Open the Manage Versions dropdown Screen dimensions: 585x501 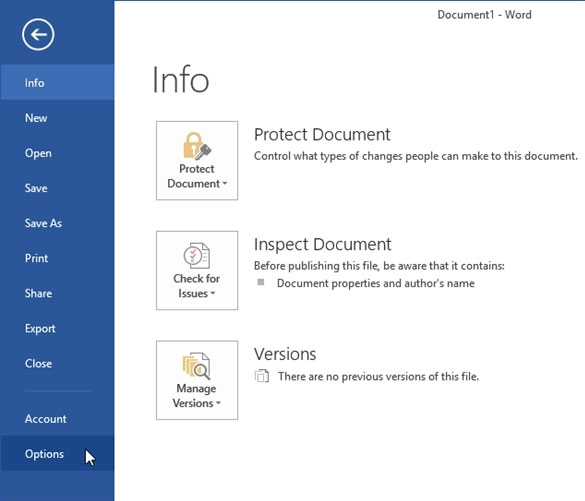pos(197,380)
